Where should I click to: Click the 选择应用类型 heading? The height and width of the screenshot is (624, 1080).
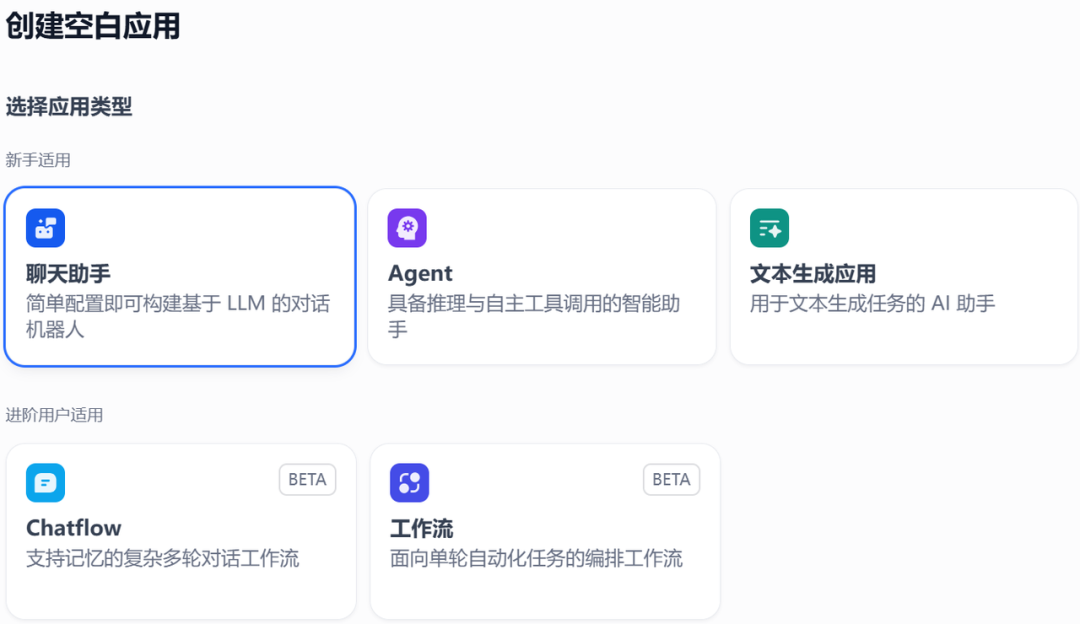(69, 107)
